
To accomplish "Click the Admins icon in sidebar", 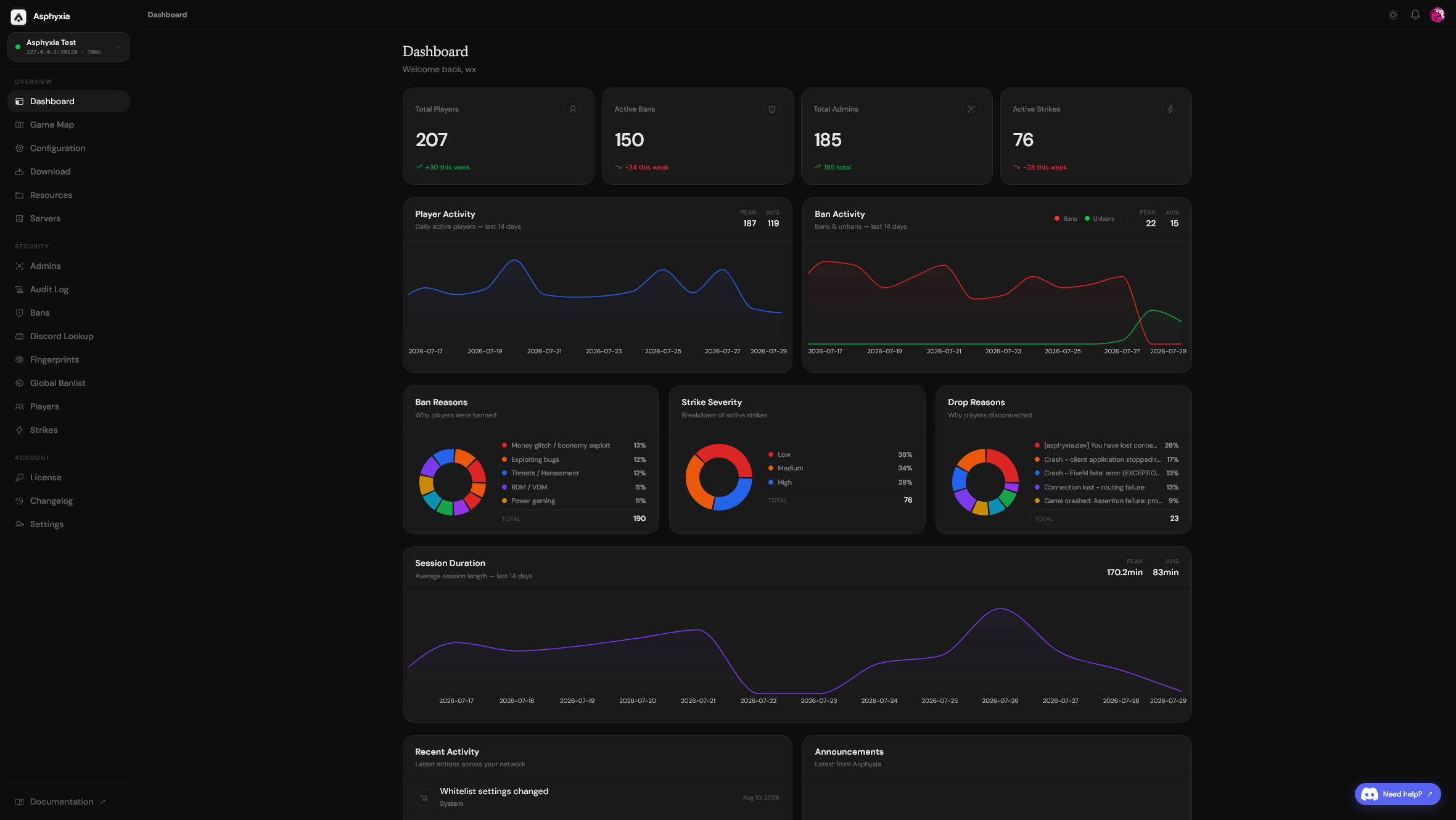I will (19, 266).
